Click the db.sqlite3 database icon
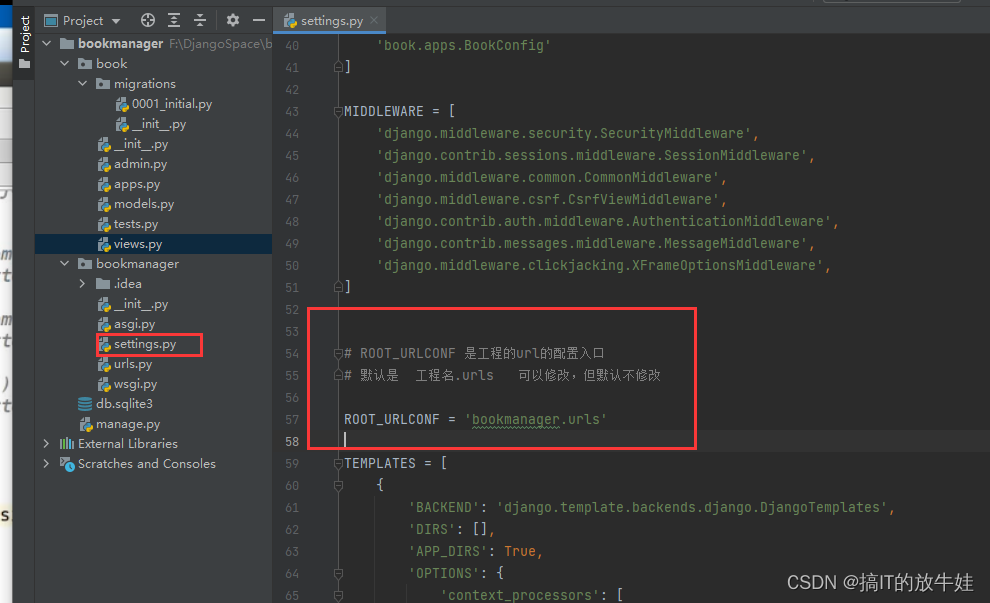This screenshot has width=990, height=603. [85, 403]
